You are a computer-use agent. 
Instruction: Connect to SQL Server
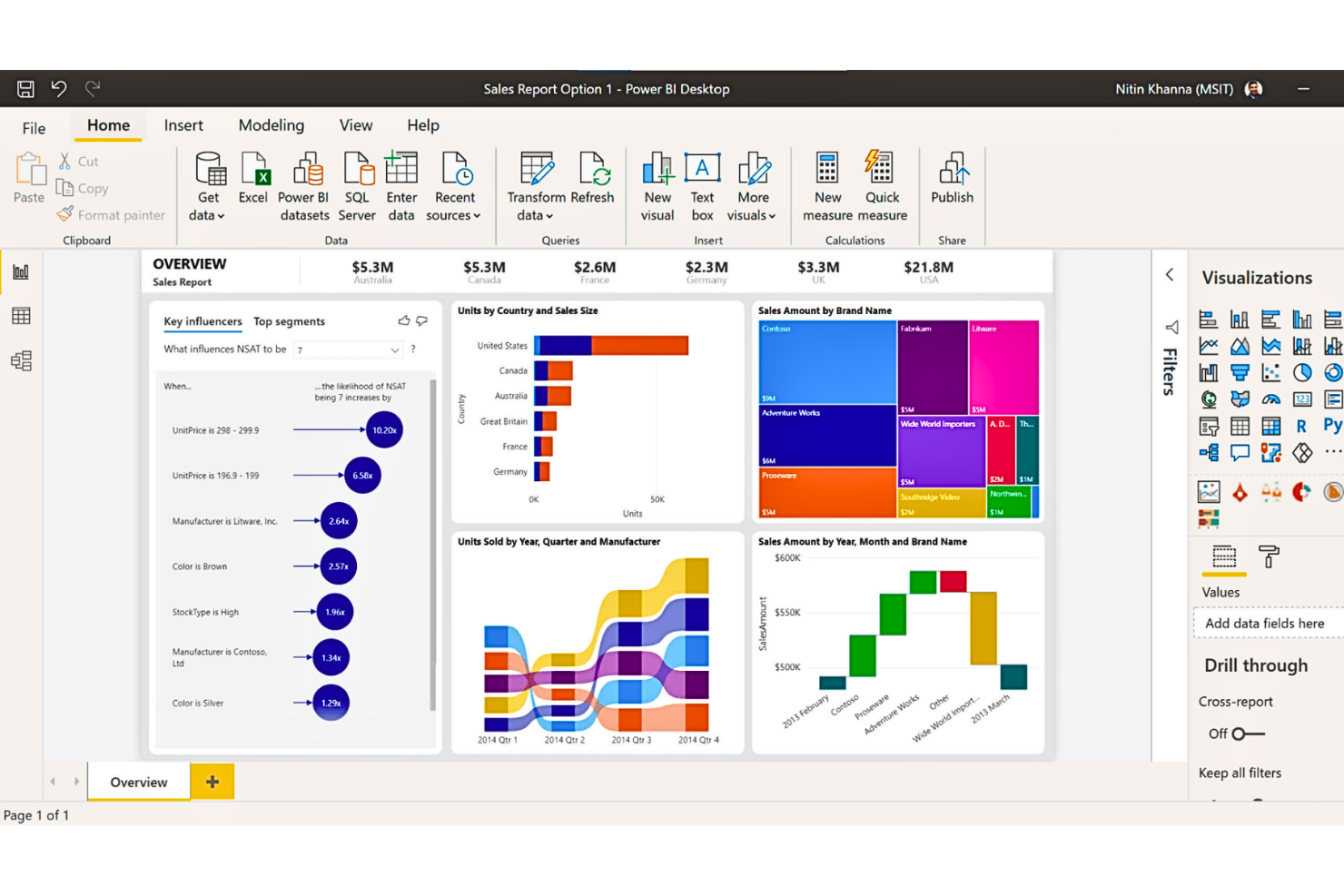pos(357,187)
